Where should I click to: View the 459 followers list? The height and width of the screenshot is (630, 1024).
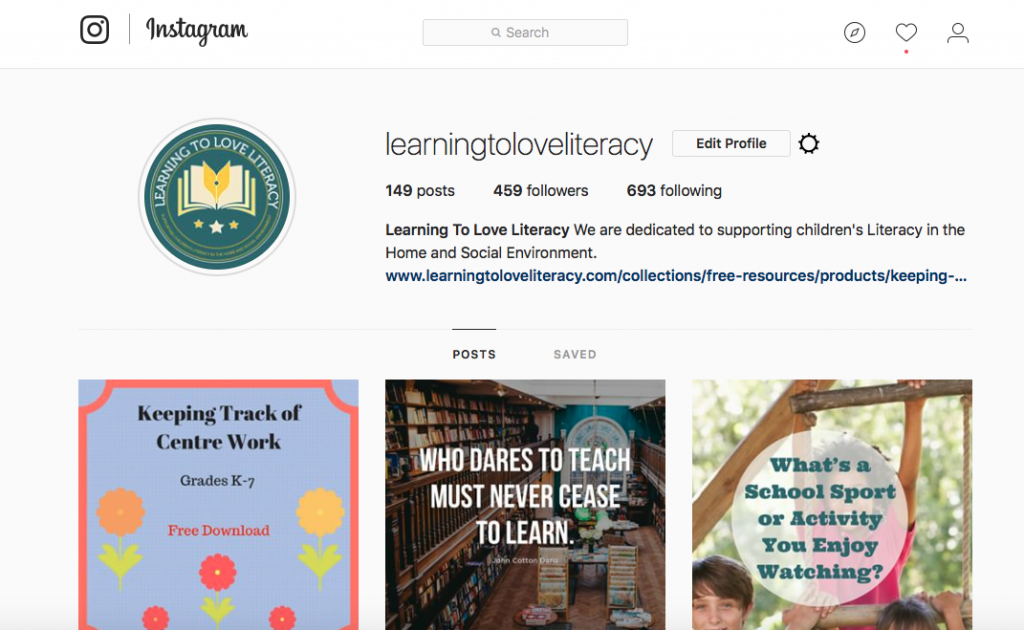(541, 191)
